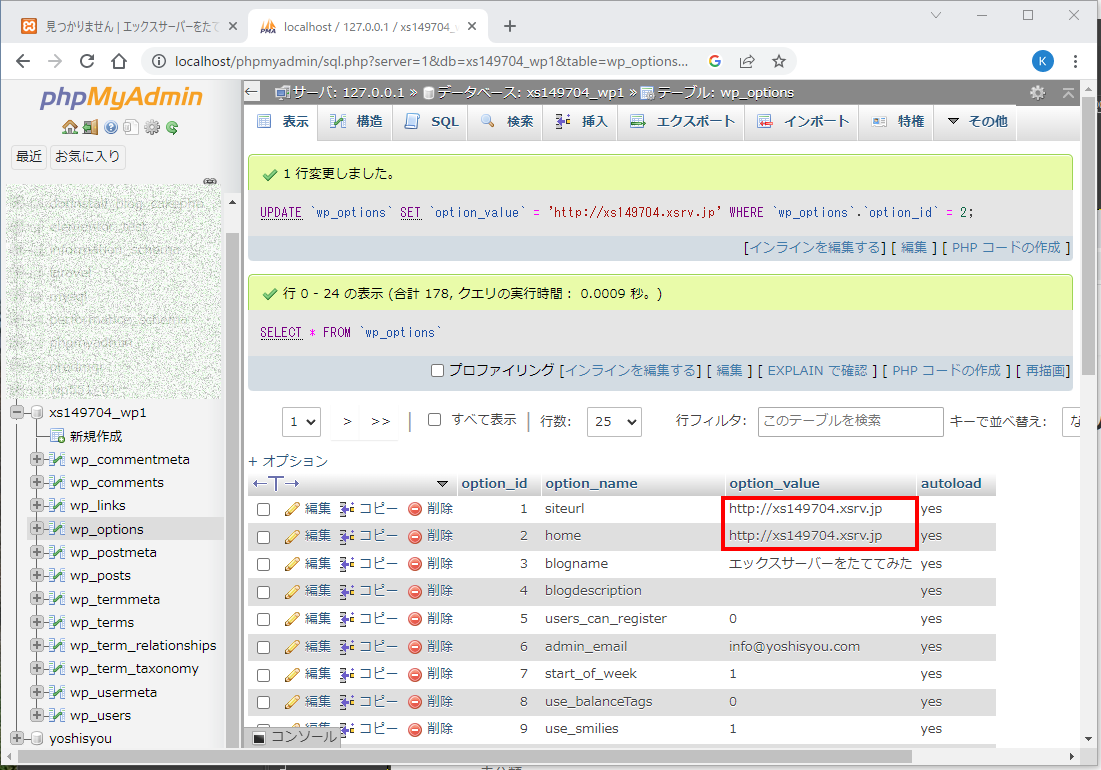Reload navigation panel with green refresh icon
The width and height of the screenshot is (1101, 770).
pos(172,127)
